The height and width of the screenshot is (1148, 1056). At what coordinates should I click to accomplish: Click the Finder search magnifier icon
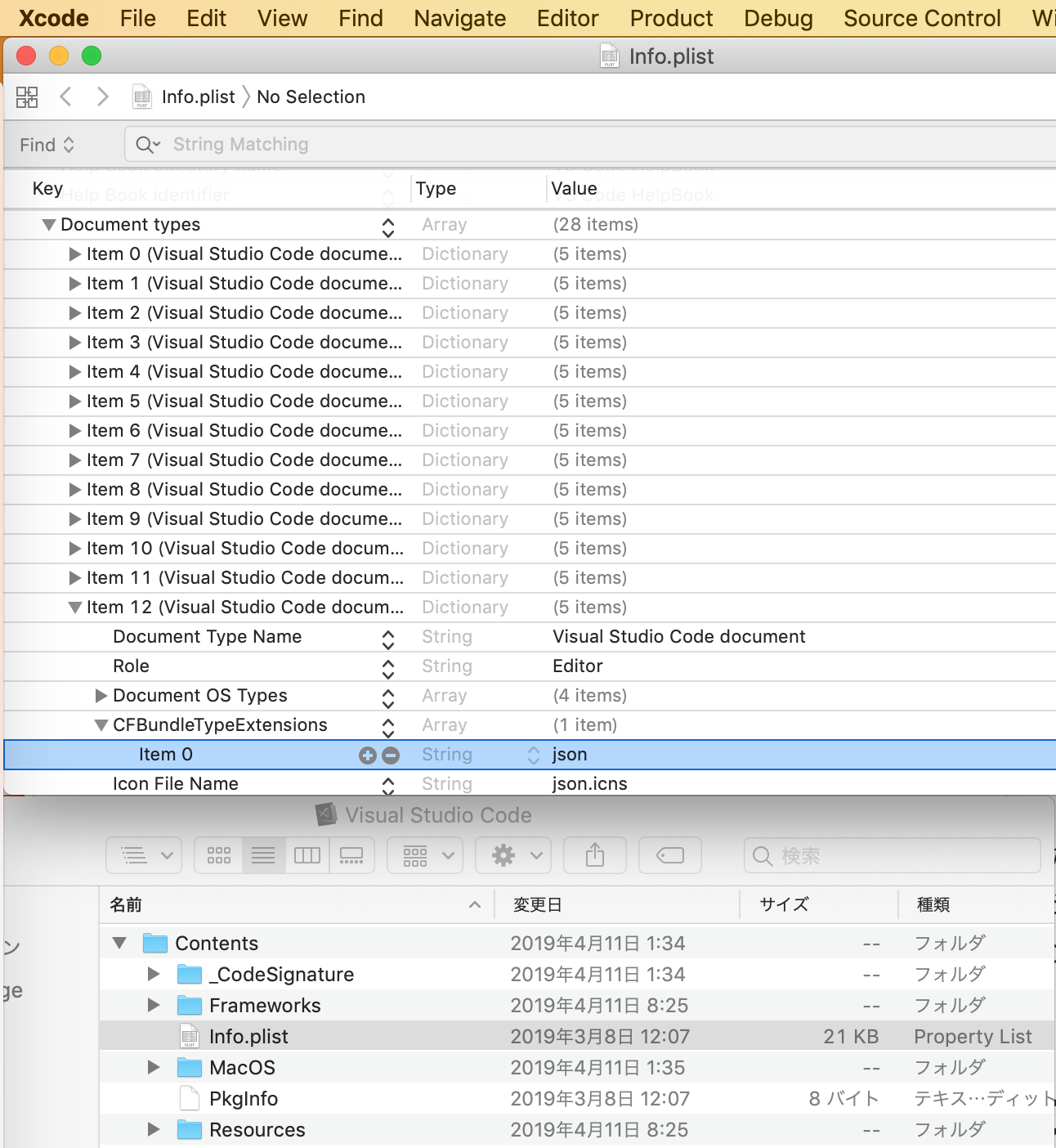click(x=763, y=856)
